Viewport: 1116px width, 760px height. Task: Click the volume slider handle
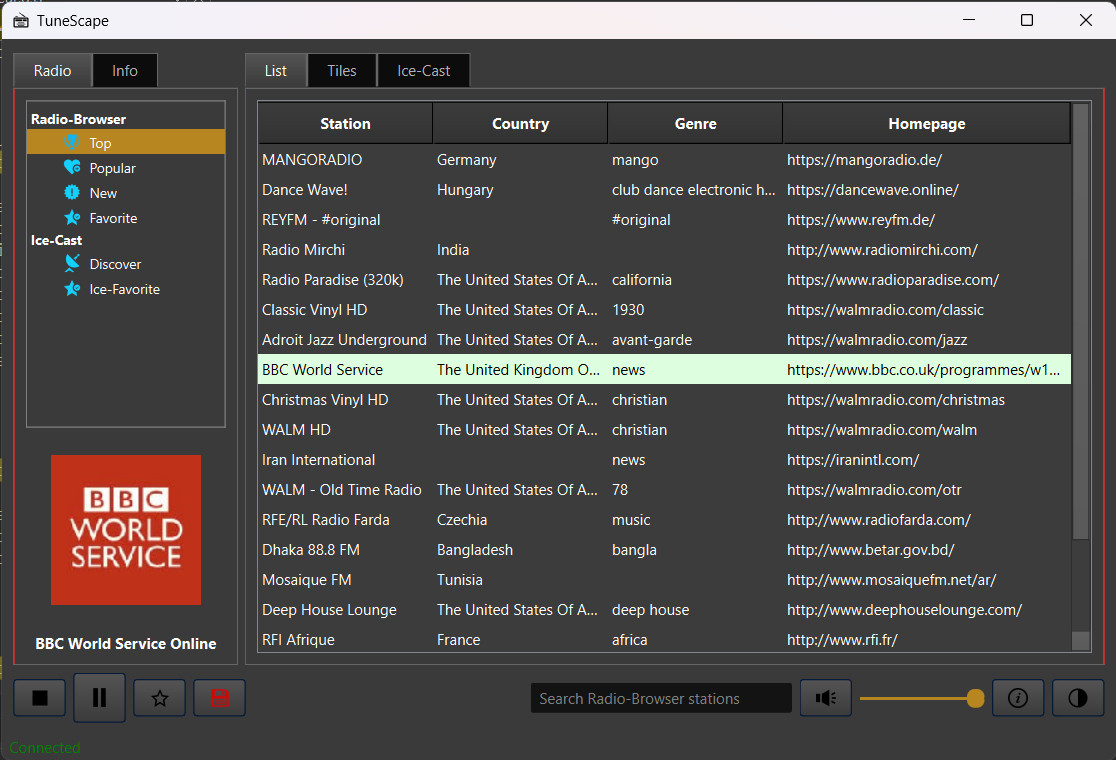pos(975,698)
